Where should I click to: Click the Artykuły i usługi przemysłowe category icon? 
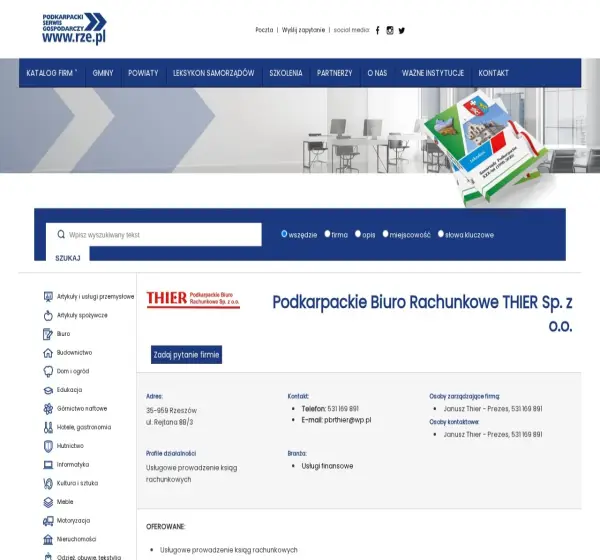pyautogui.click(x=48, y=297)
